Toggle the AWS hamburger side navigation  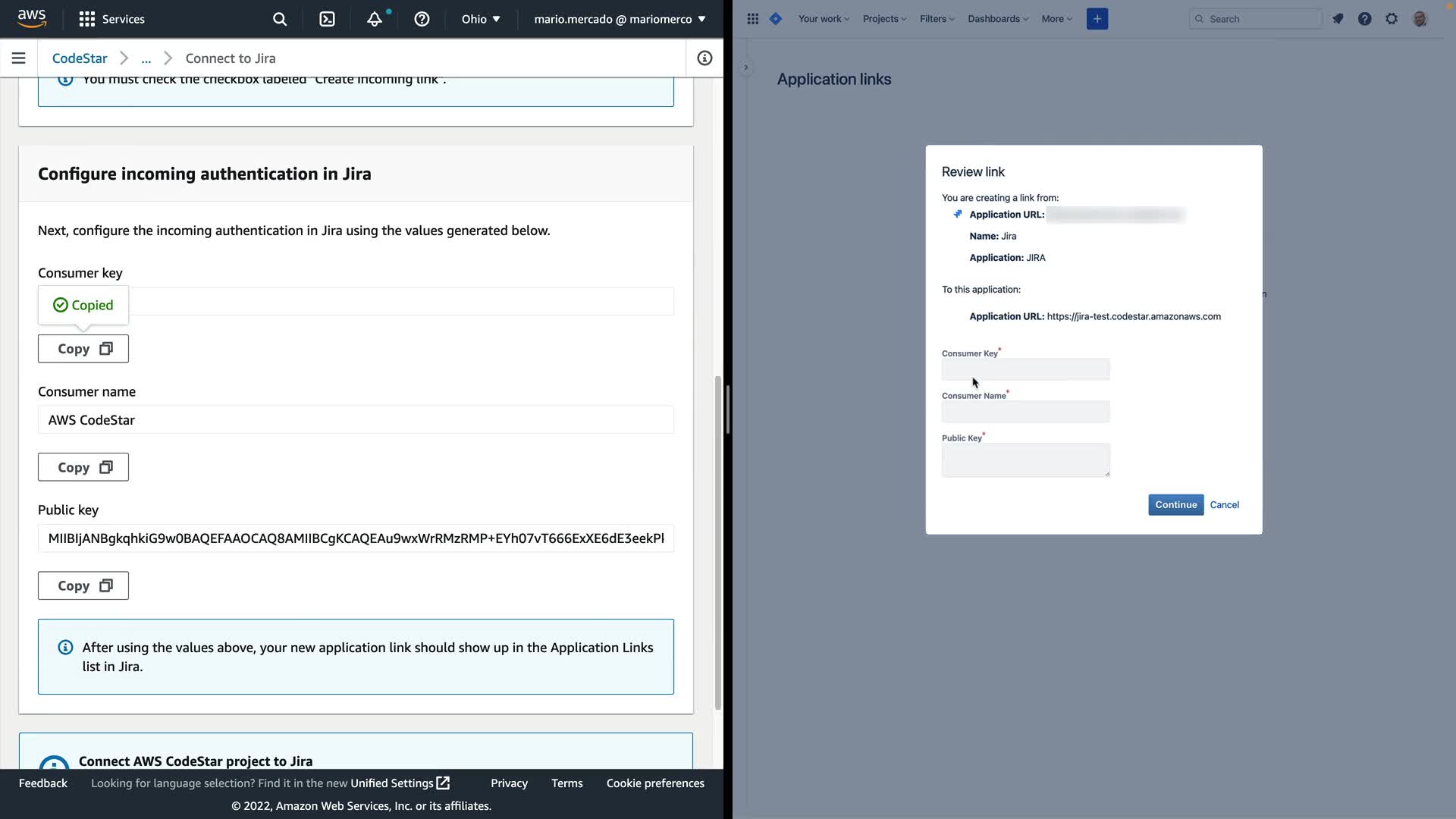coord(19,58)
